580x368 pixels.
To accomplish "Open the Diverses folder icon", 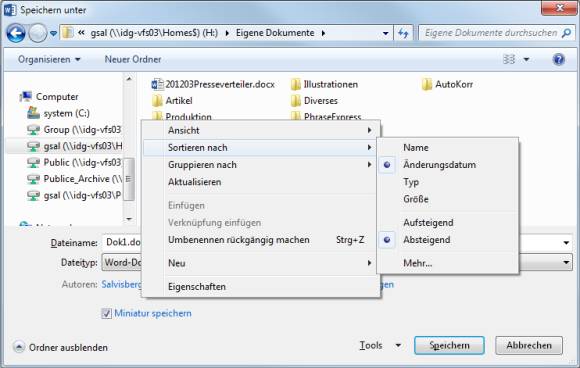I will click(x=296, y=101).
